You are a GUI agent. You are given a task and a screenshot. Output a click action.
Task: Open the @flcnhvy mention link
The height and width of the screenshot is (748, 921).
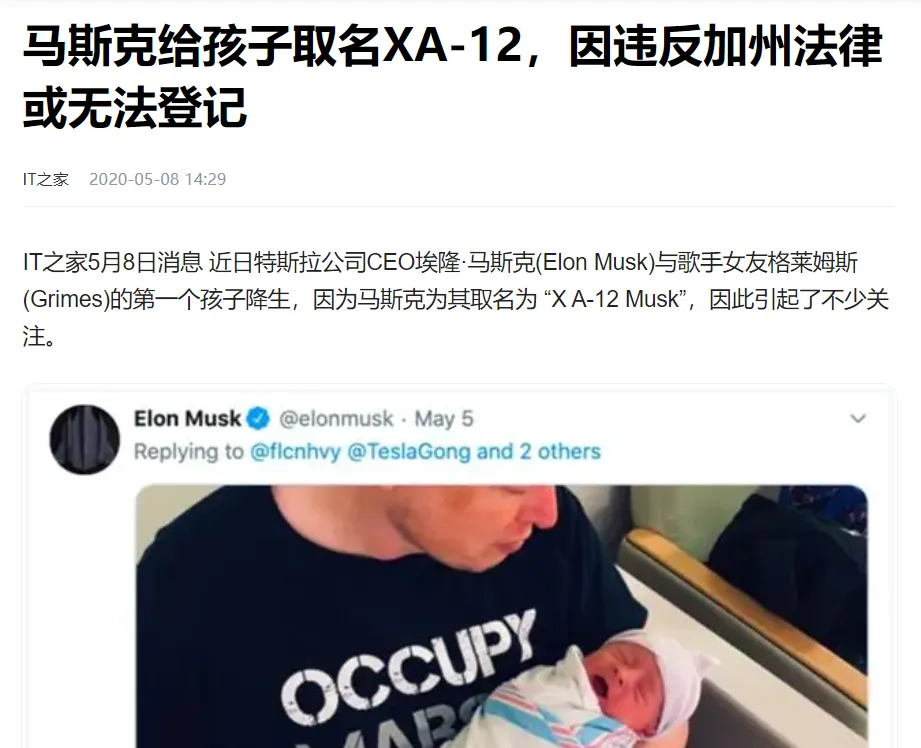click(295, 451)
